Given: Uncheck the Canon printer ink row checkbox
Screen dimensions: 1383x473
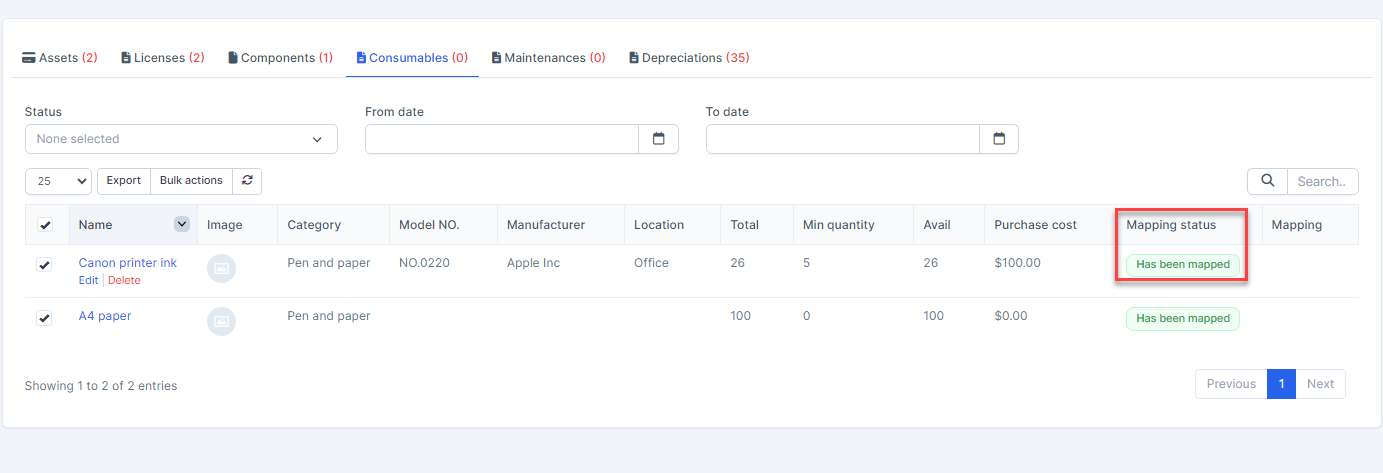Looking at the screenshot, I should [x=44, y=265].
